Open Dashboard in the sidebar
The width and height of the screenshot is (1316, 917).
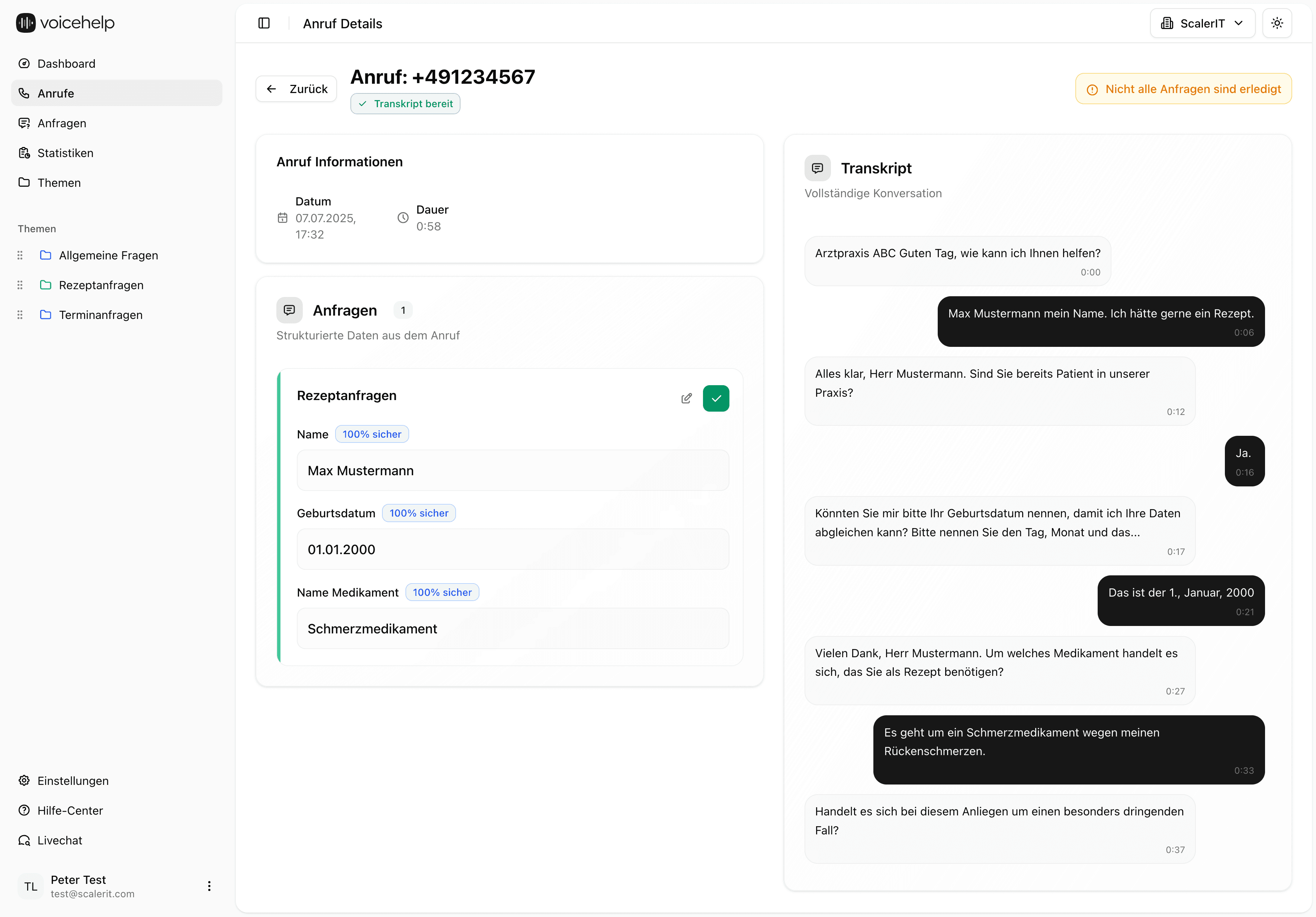(66, 64)
